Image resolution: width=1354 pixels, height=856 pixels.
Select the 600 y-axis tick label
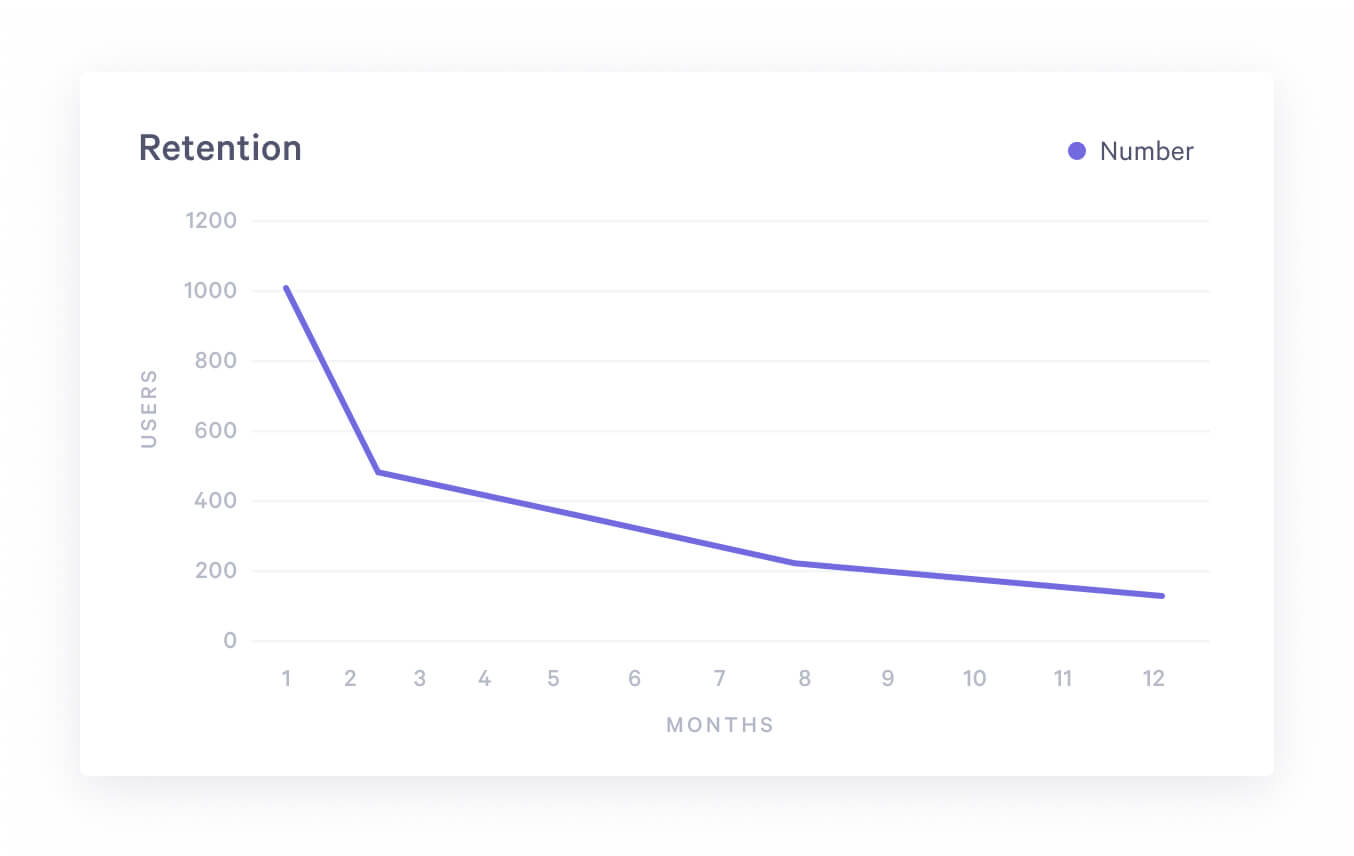point(216,431)
